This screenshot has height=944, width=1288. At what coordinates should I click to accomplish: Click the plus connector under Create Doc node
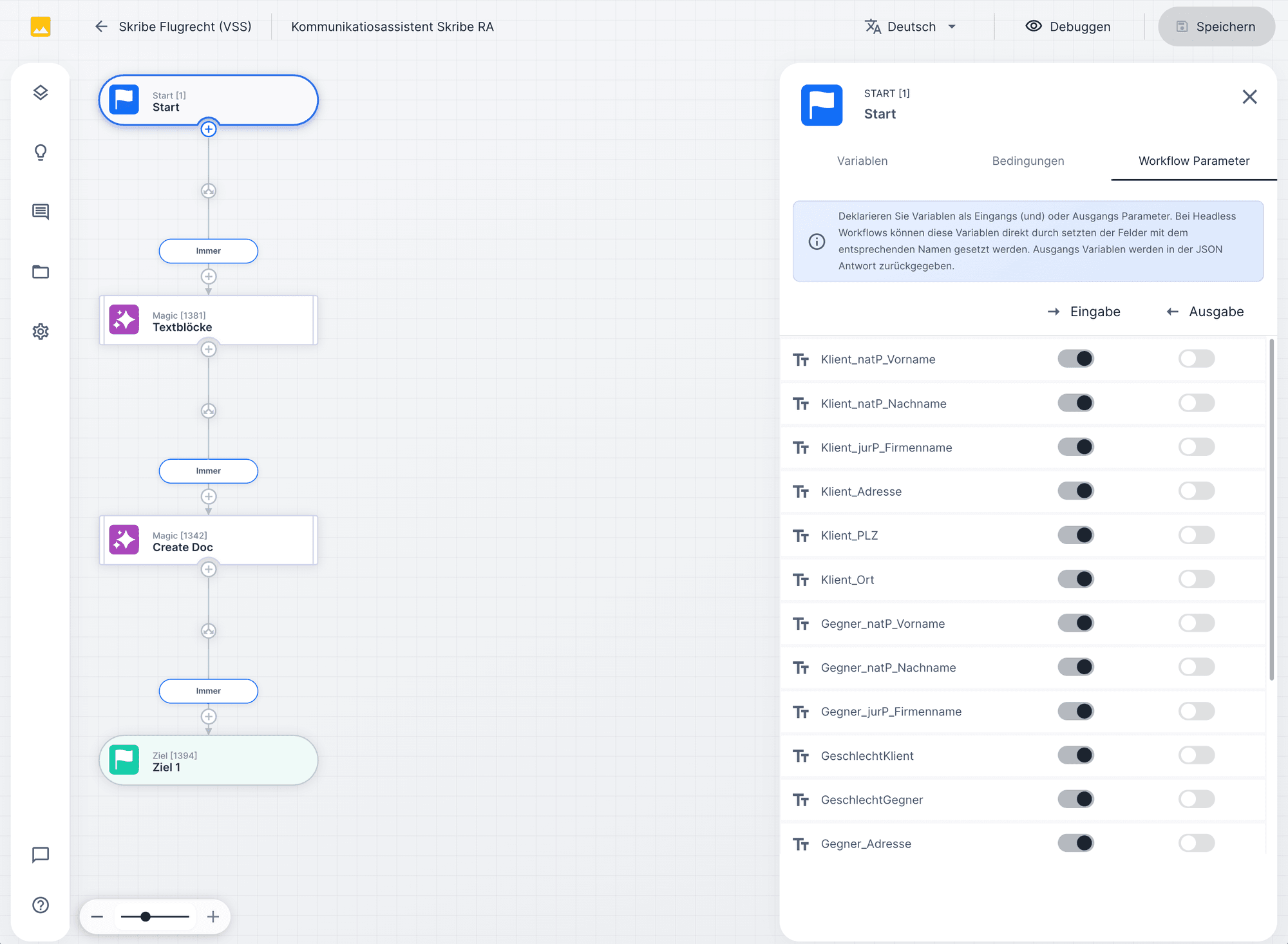pyautogui.click(x=209, y=569)
